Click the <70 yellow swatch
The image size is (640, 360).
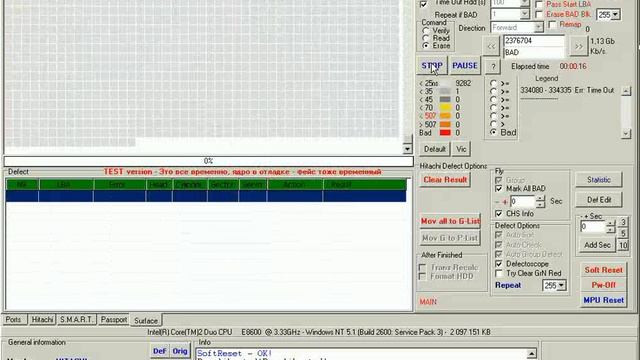click(445, 107)
